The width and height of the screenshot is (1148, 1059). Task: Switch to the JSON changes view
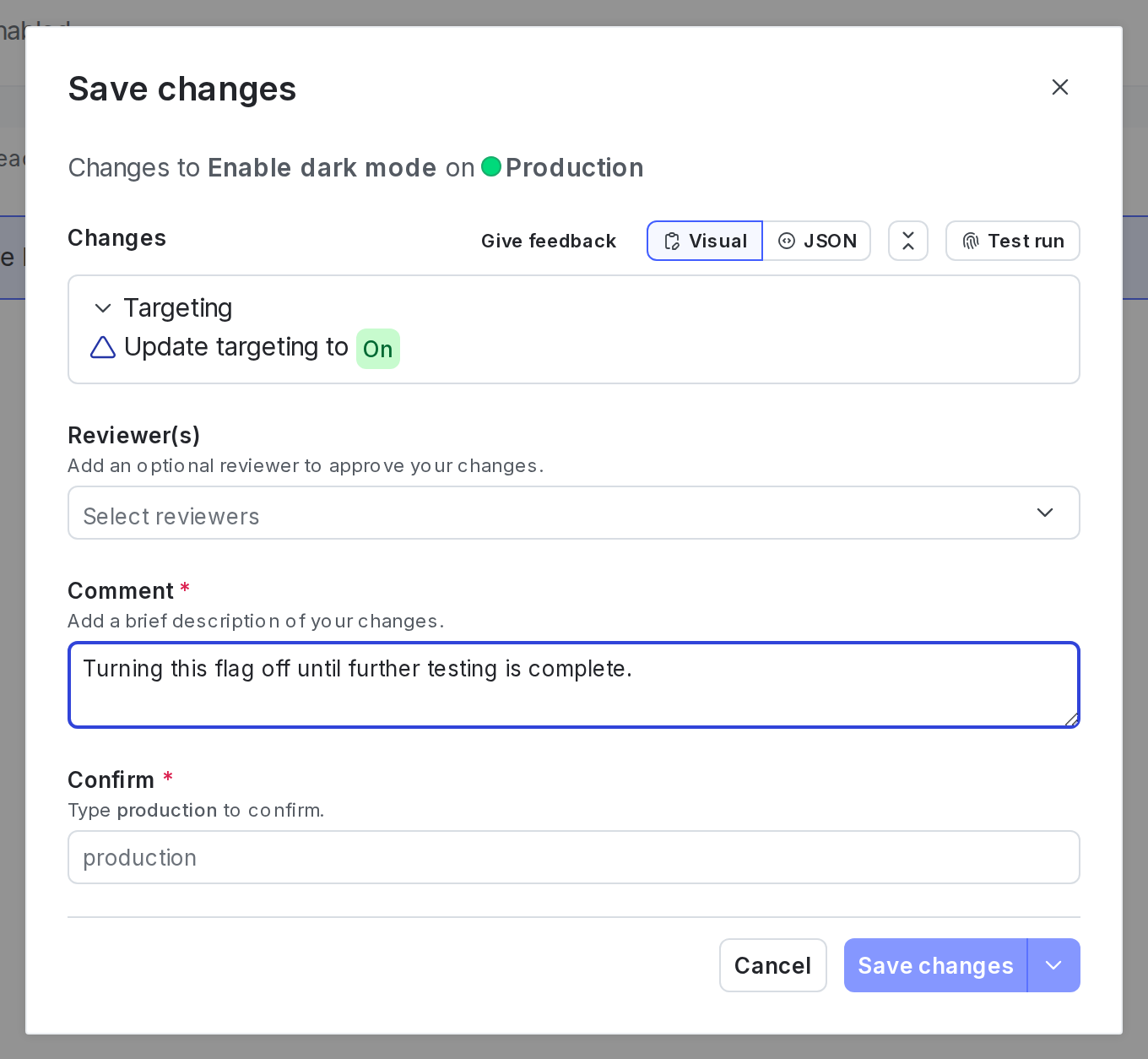(x=816, y=241)
